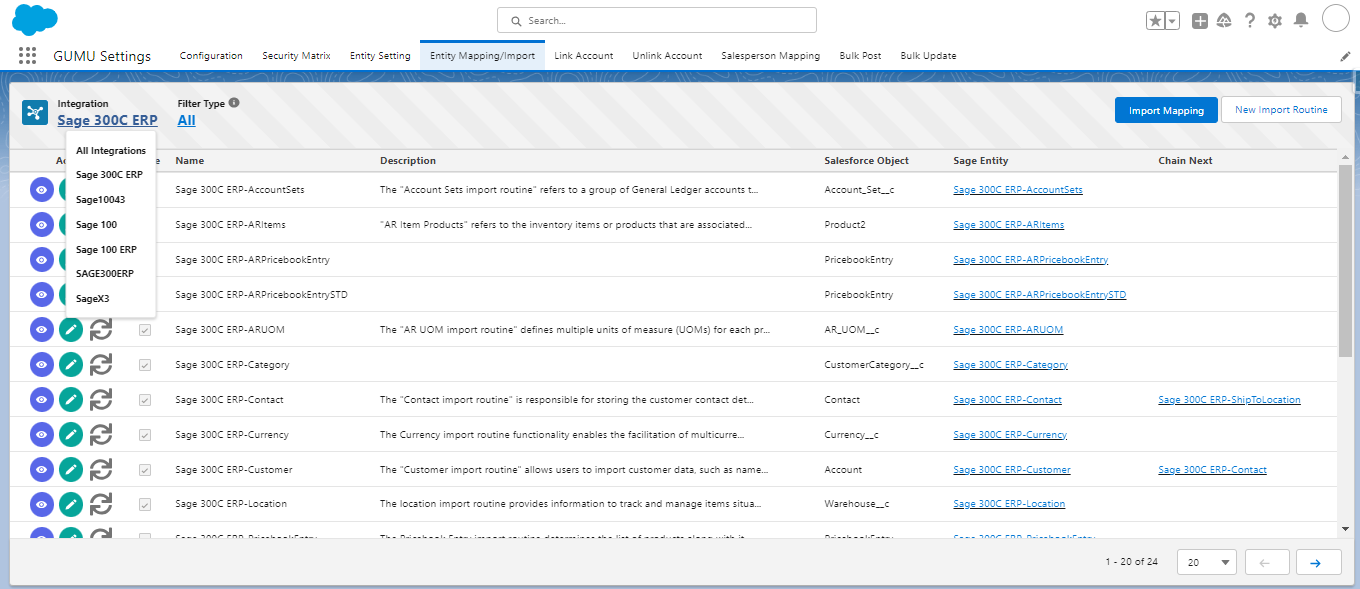Choose Sage 100 from the integration list
The height and width of the screenshot is (589, 1360).
(96, 225)
